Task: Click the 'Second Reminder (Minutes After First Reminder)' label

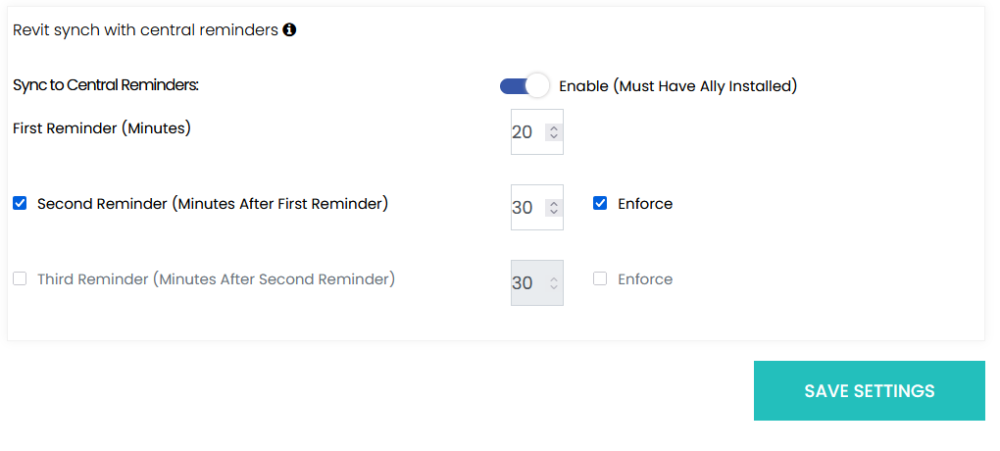Action: (x=212, y=203)
